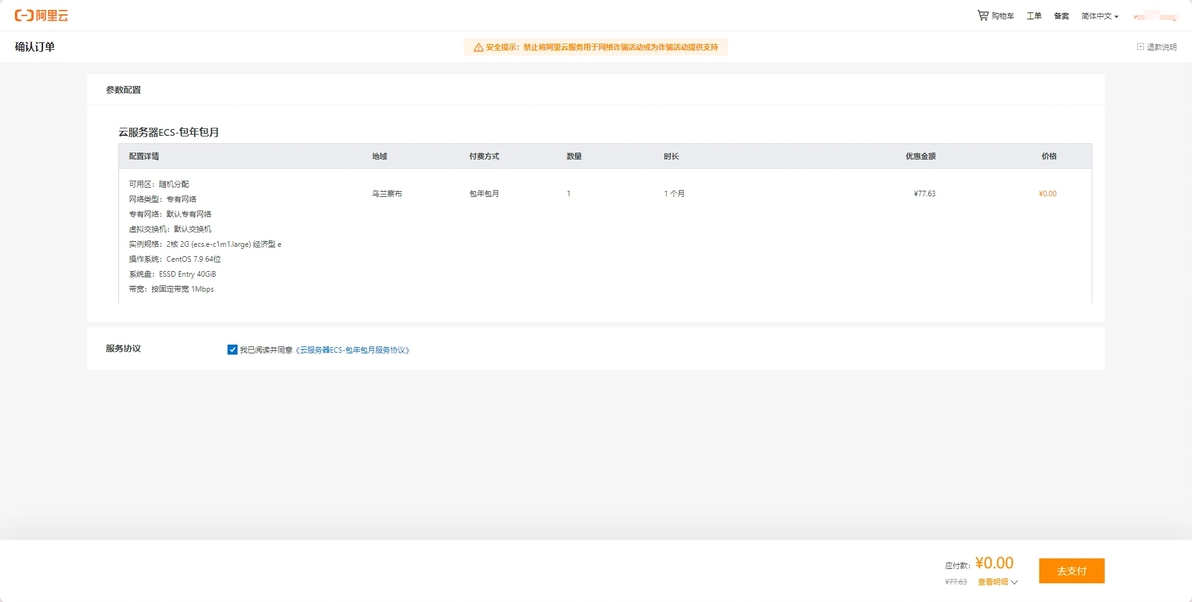Select the discount amount ¥77.63 in the table
Viewport: 1192px width, 602px height.
pyautogui.click(x=924, y=194)
